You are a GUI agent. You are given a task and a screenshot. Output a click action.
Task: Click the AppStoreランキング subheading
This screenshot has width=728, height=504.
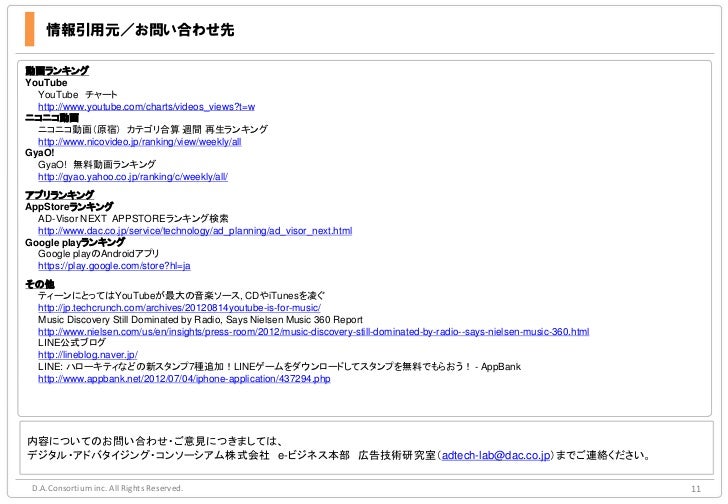tap(69, 207)
